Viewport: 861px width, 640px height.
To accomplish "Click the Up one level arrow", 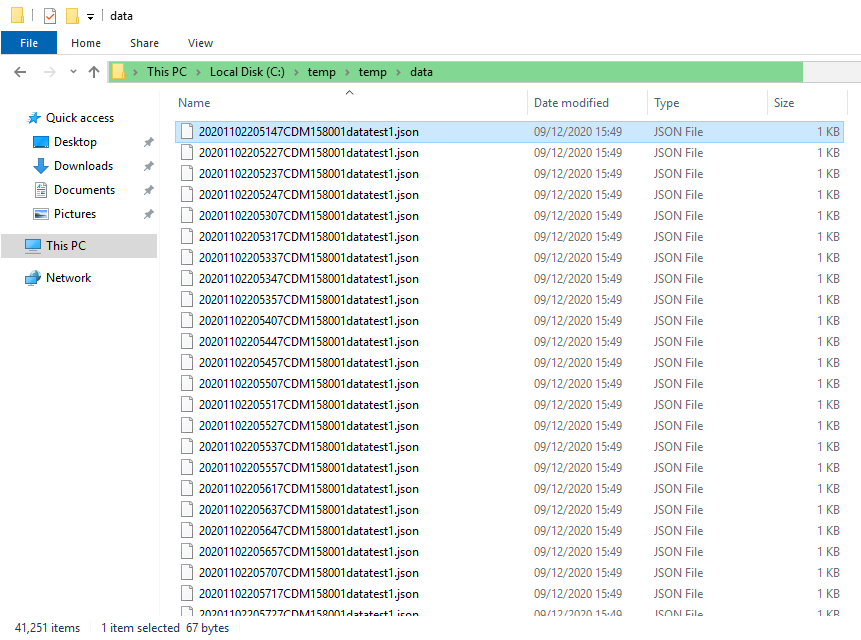I will [x=94, y=72].
